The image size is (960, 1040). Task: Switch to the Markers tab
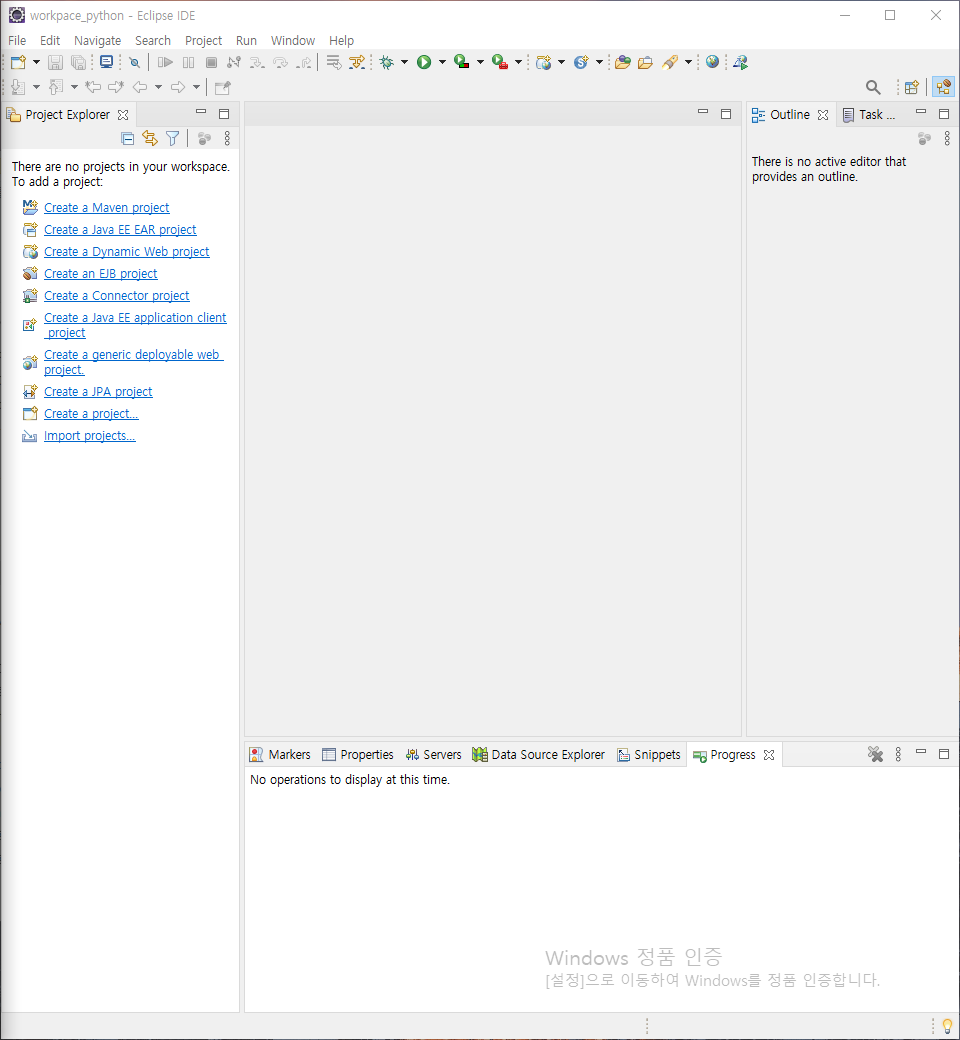click(x=280, y=755)
